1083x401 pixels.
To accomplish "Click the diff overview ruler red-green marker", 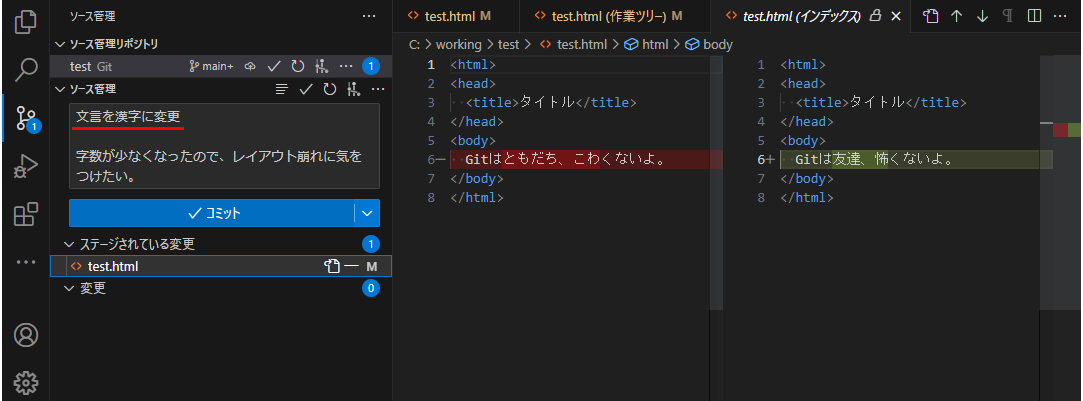I will coord(1067,130).
